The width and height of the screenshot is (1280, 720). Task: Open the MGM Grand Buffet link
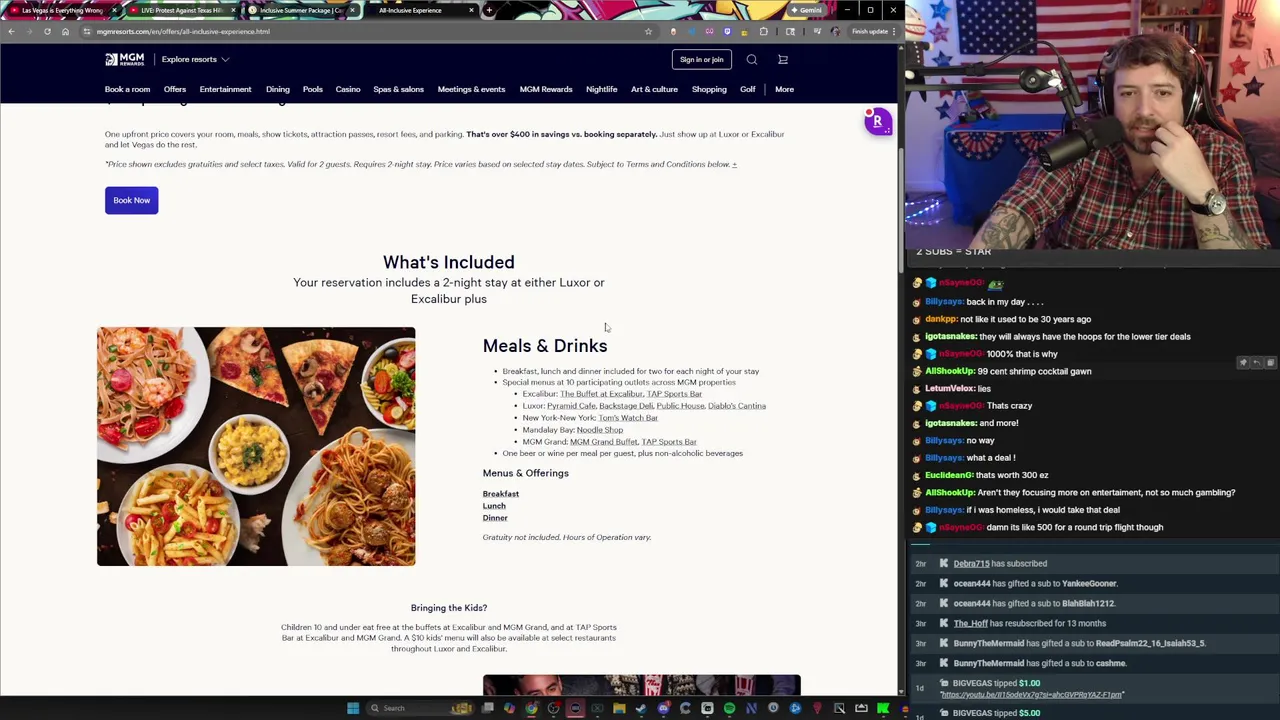click(603, 442)
